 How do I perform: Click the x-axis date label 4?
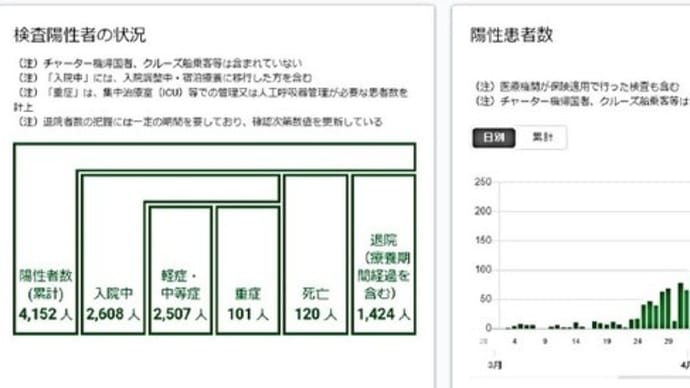coord(514,341)
